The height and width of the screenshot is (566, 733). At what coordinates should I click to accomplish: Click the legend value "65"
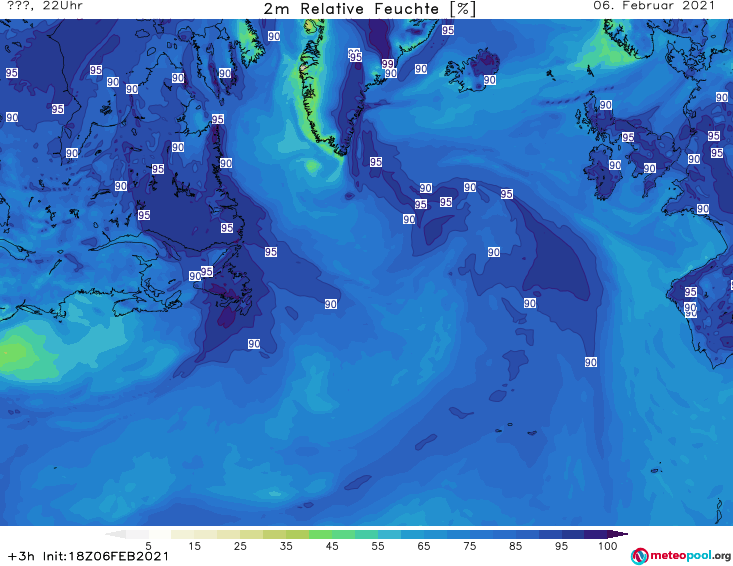pyautogui.click(x=424, y=545)
